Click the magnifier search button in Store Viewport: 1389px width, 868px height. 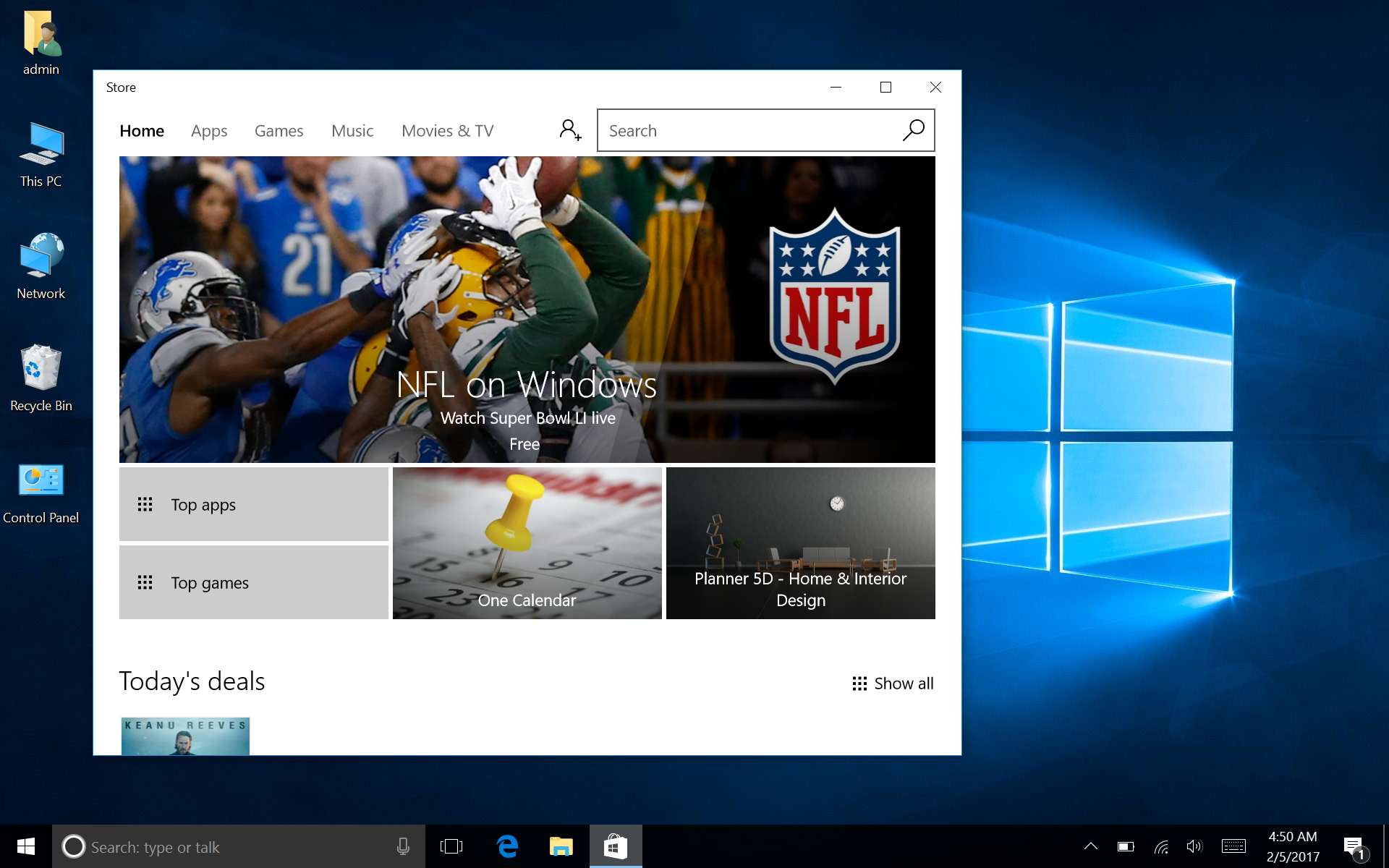[913, 130]
